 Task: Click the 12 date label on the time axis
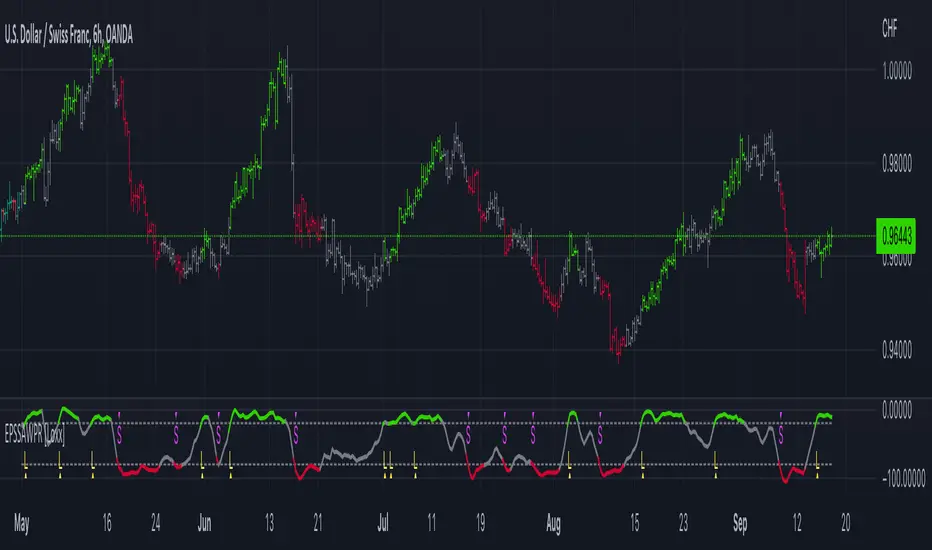tap(797, 523)
